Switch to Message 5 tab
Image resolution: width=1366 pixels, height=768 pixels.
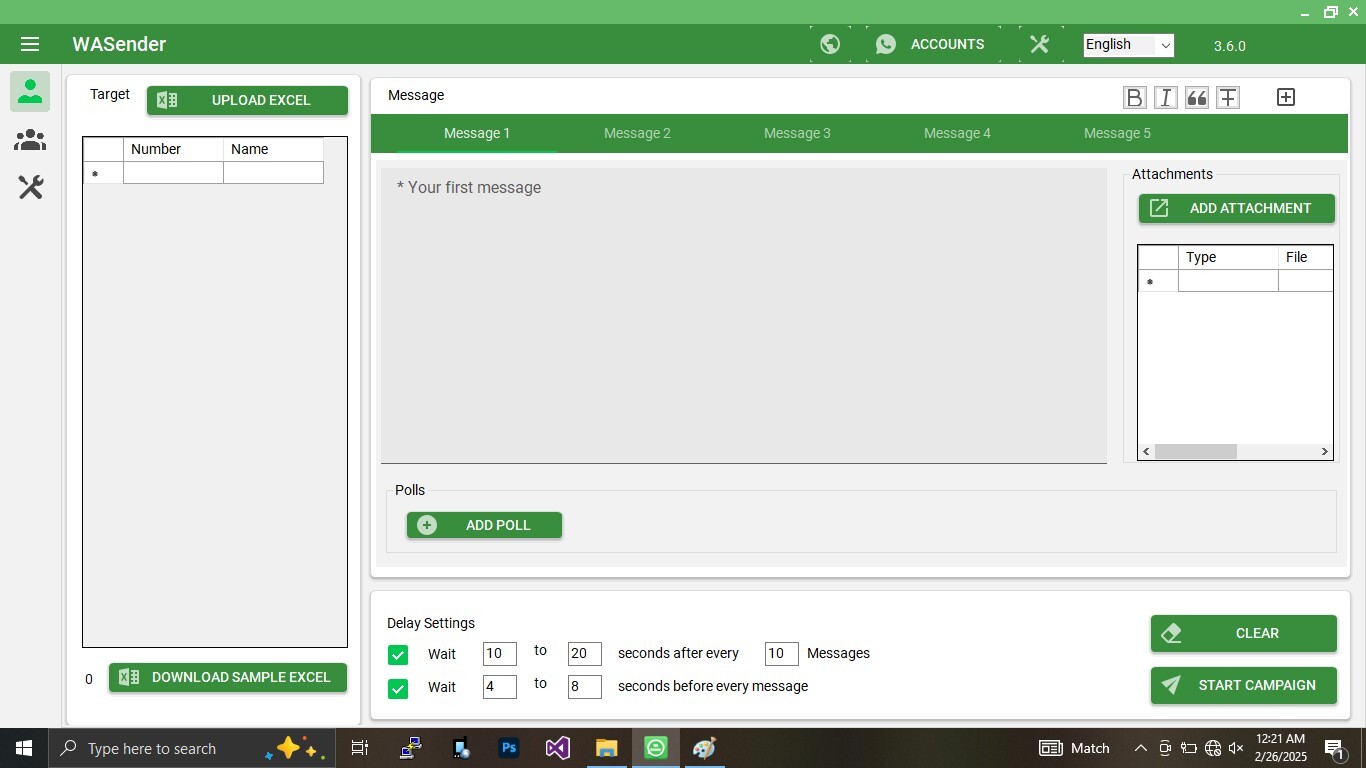point(1117,133)
